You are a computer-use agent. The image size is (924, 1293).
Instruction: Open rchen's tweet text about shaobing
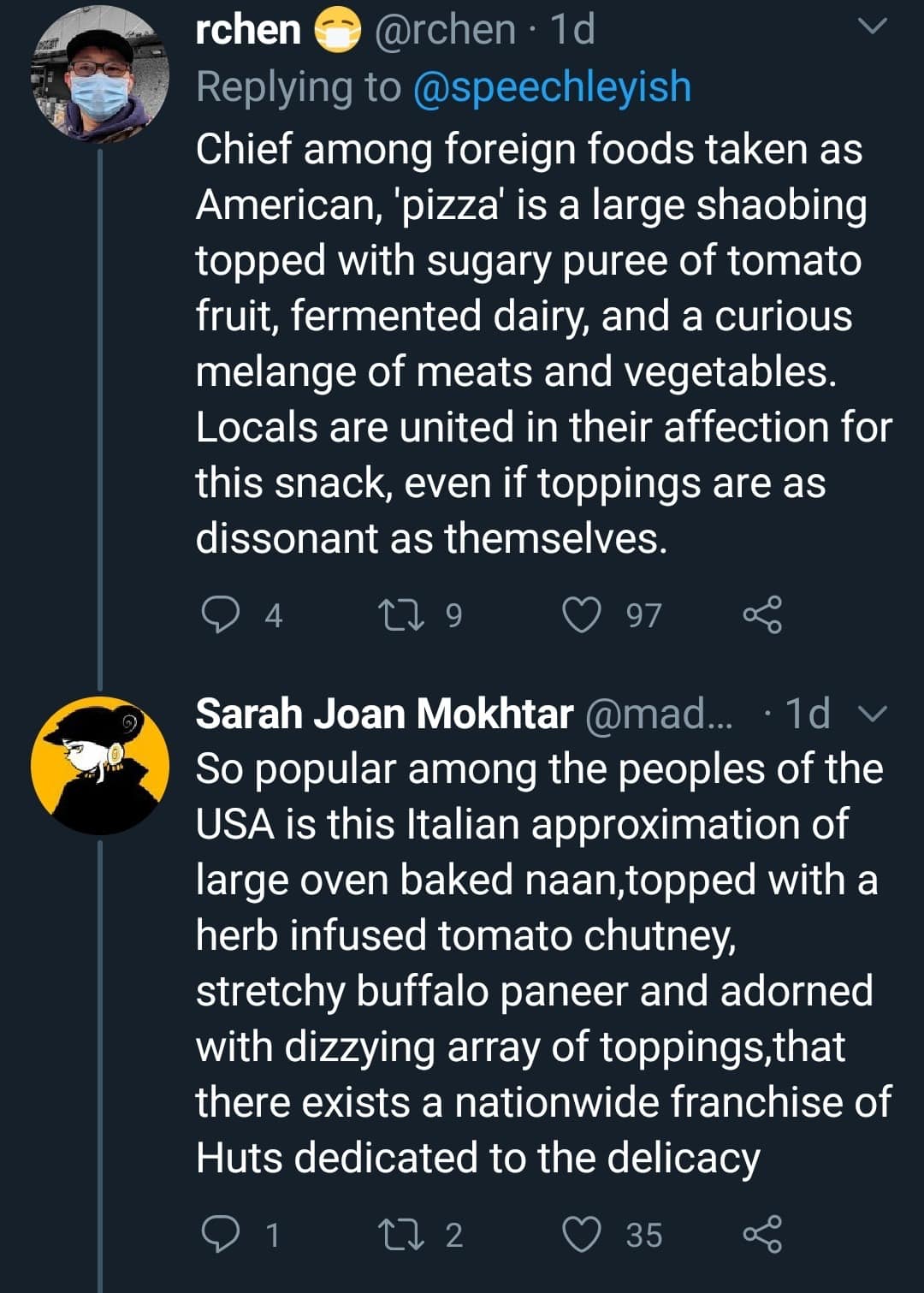click(530, 342)
